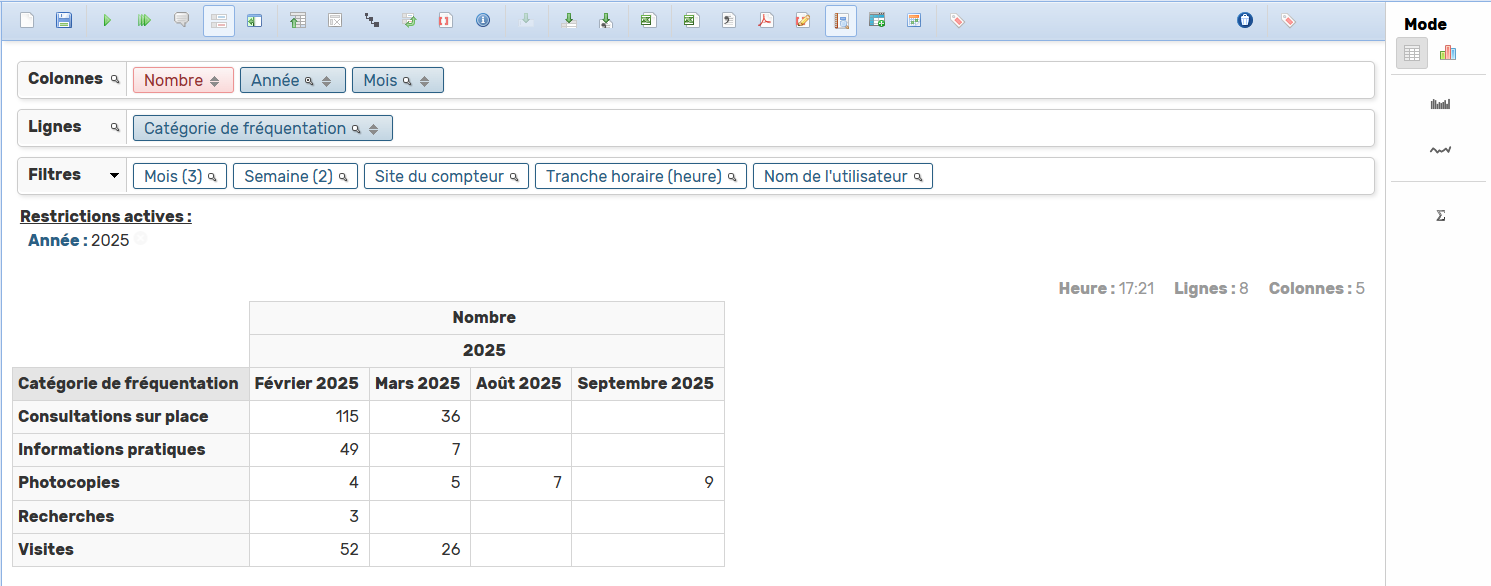Screen dimensions: 1491x586
Task: Run the query with the green play icon
Action: click(x=107, y=20)
